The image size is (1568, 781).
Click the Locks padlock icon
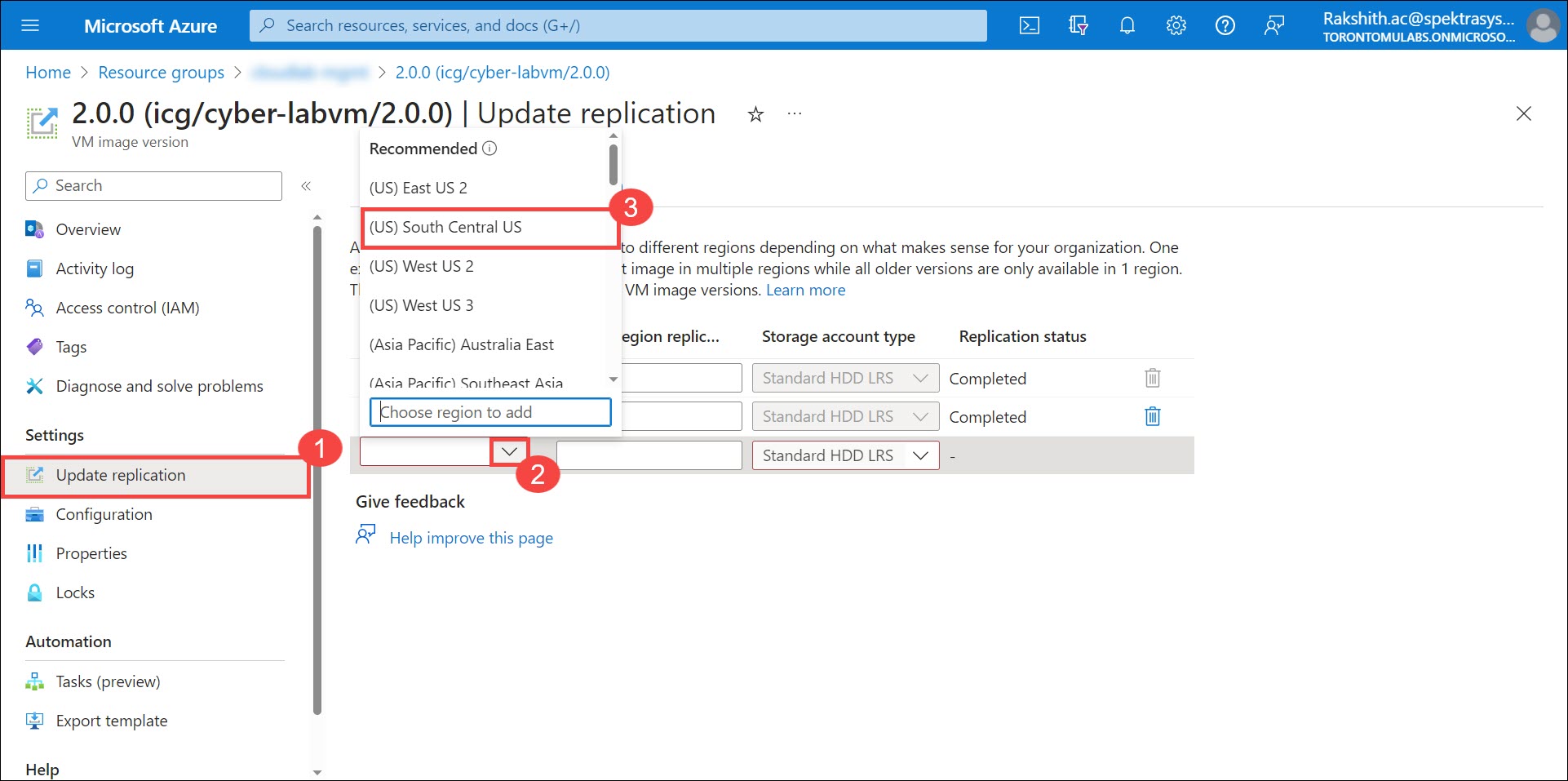tap(34, 592)
